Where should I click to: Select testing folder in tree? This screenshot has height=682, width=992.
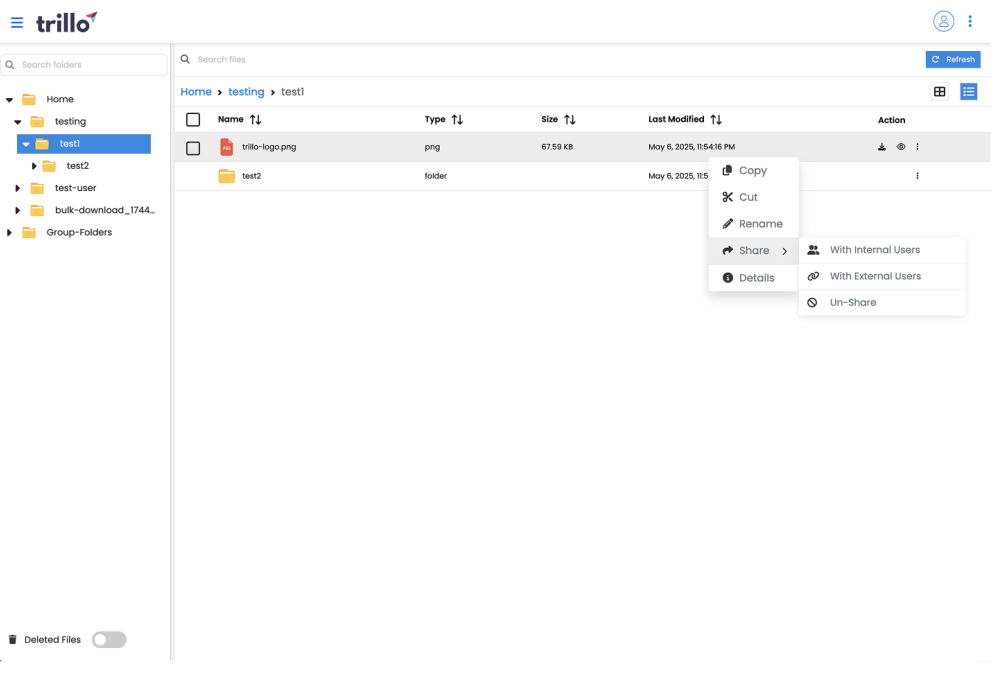click(x=70, y=121)
